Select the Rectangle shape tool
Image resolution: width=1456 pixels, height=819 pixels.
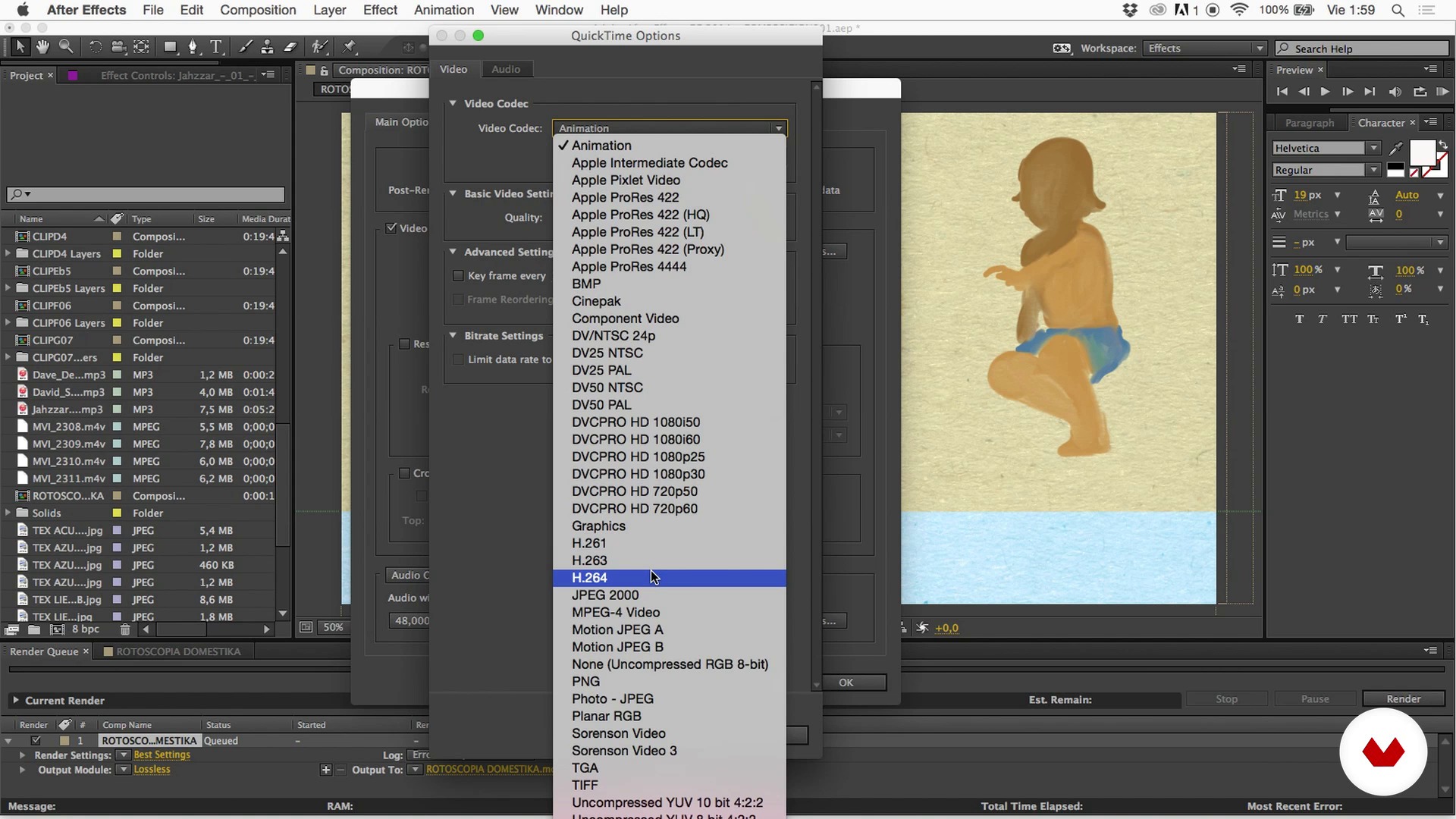(171, 47)
